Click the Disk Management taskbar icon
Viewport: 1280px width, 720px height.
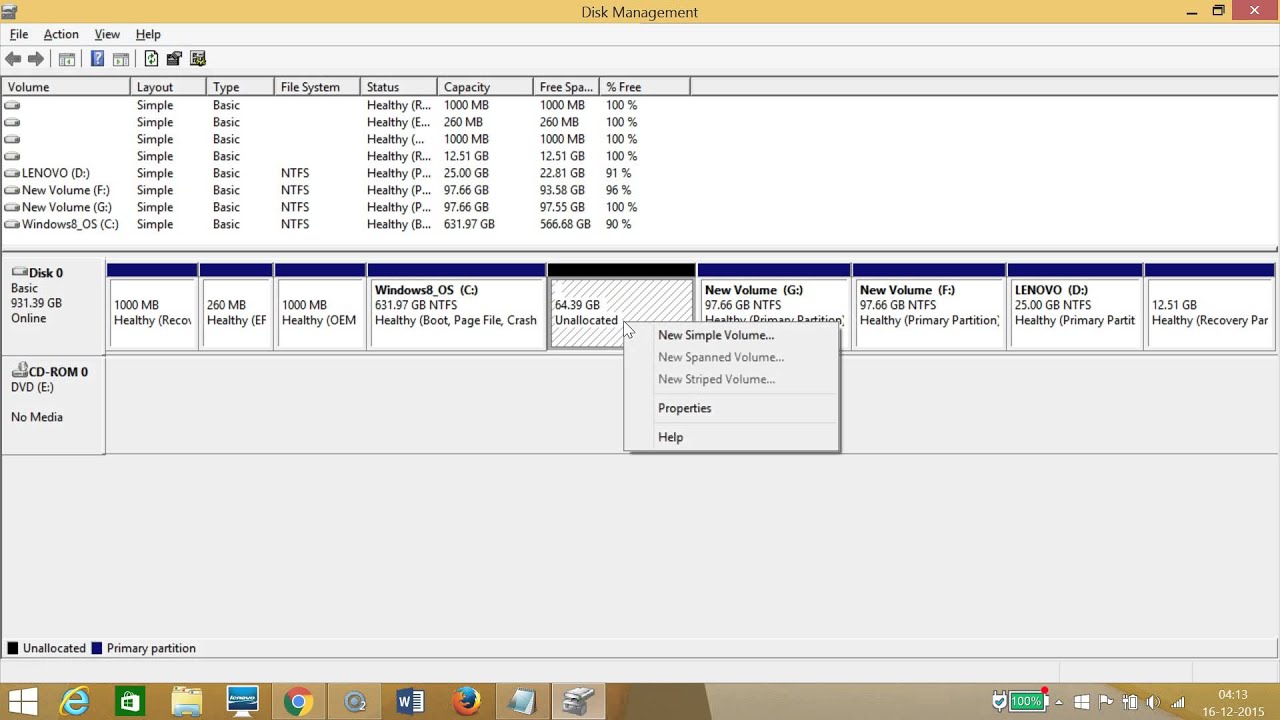click(x=578, y=702)
